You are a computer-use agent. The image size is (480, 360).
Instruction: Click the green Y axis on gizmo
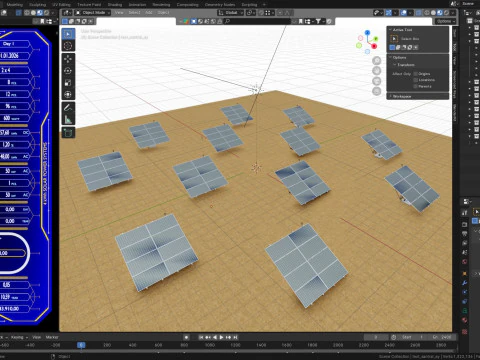pos(376,39)
